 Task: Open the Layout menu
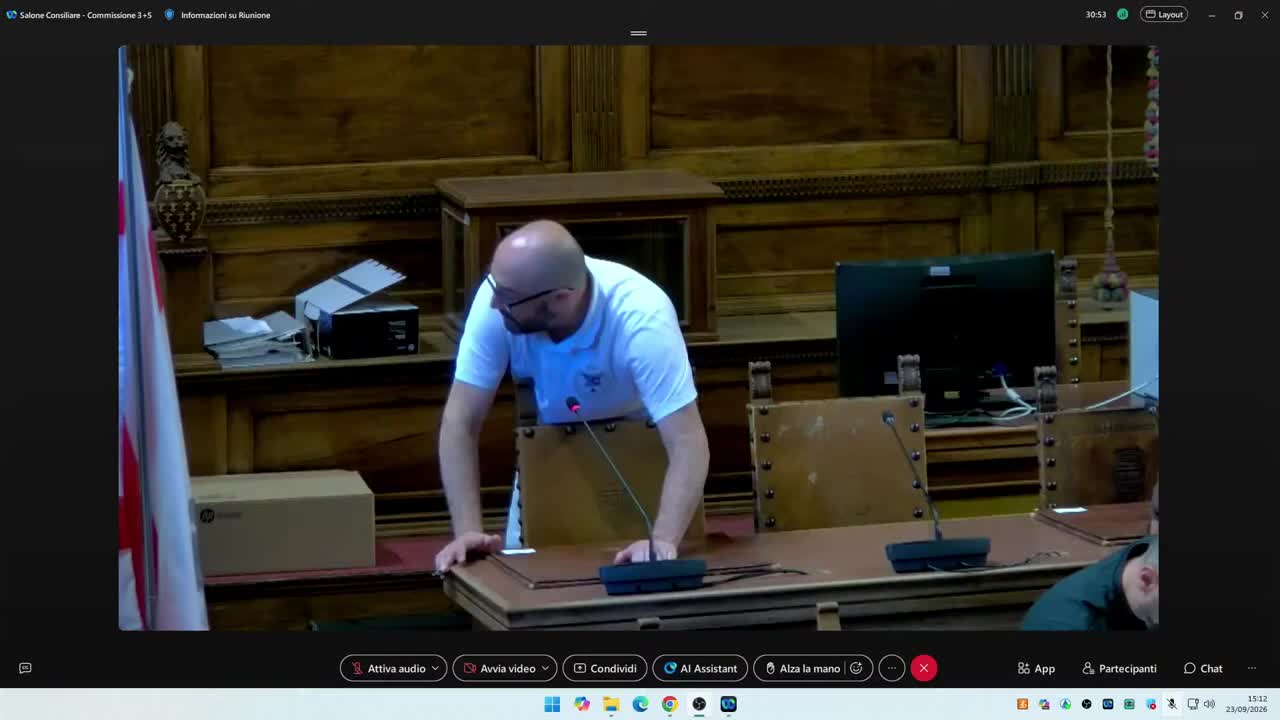[1164, 15]
